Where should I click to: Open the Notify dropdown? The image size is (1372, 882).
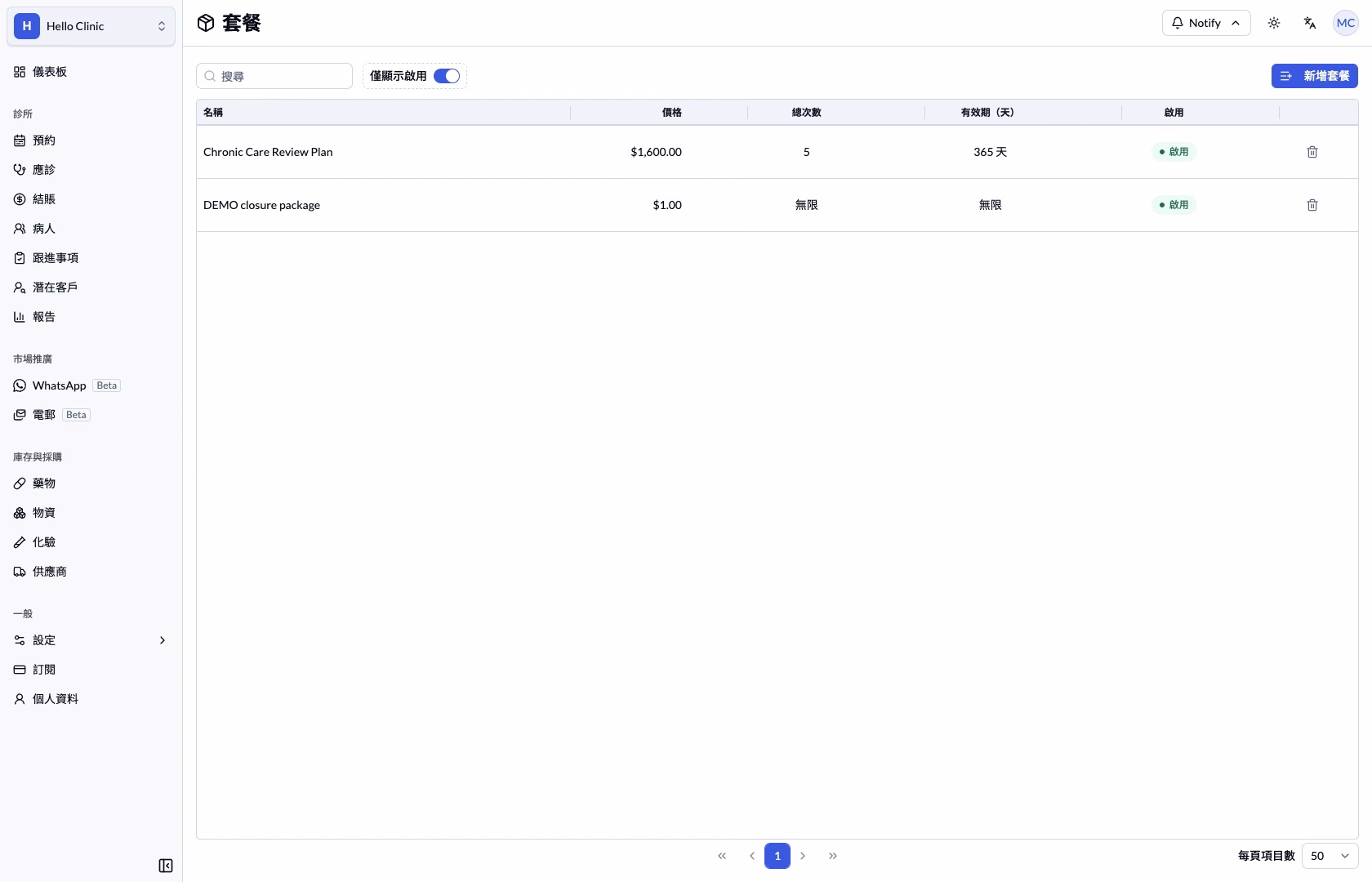[1206, 23]
